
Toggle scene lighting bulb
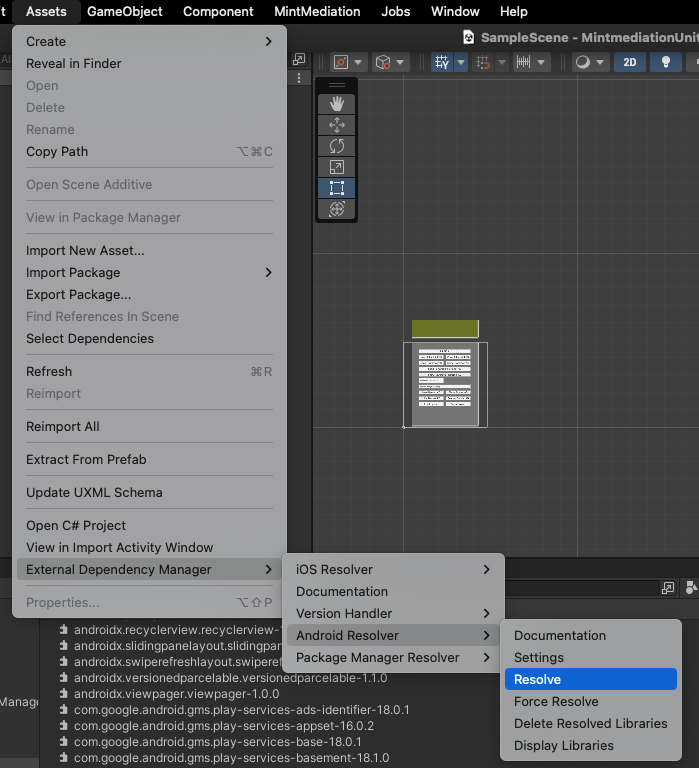click(x=666, y=62)
